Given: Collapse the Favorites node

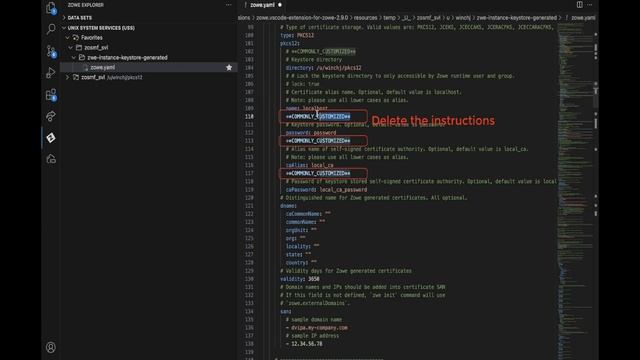Looking at the screenshot, I should click(x=68, y=38).
